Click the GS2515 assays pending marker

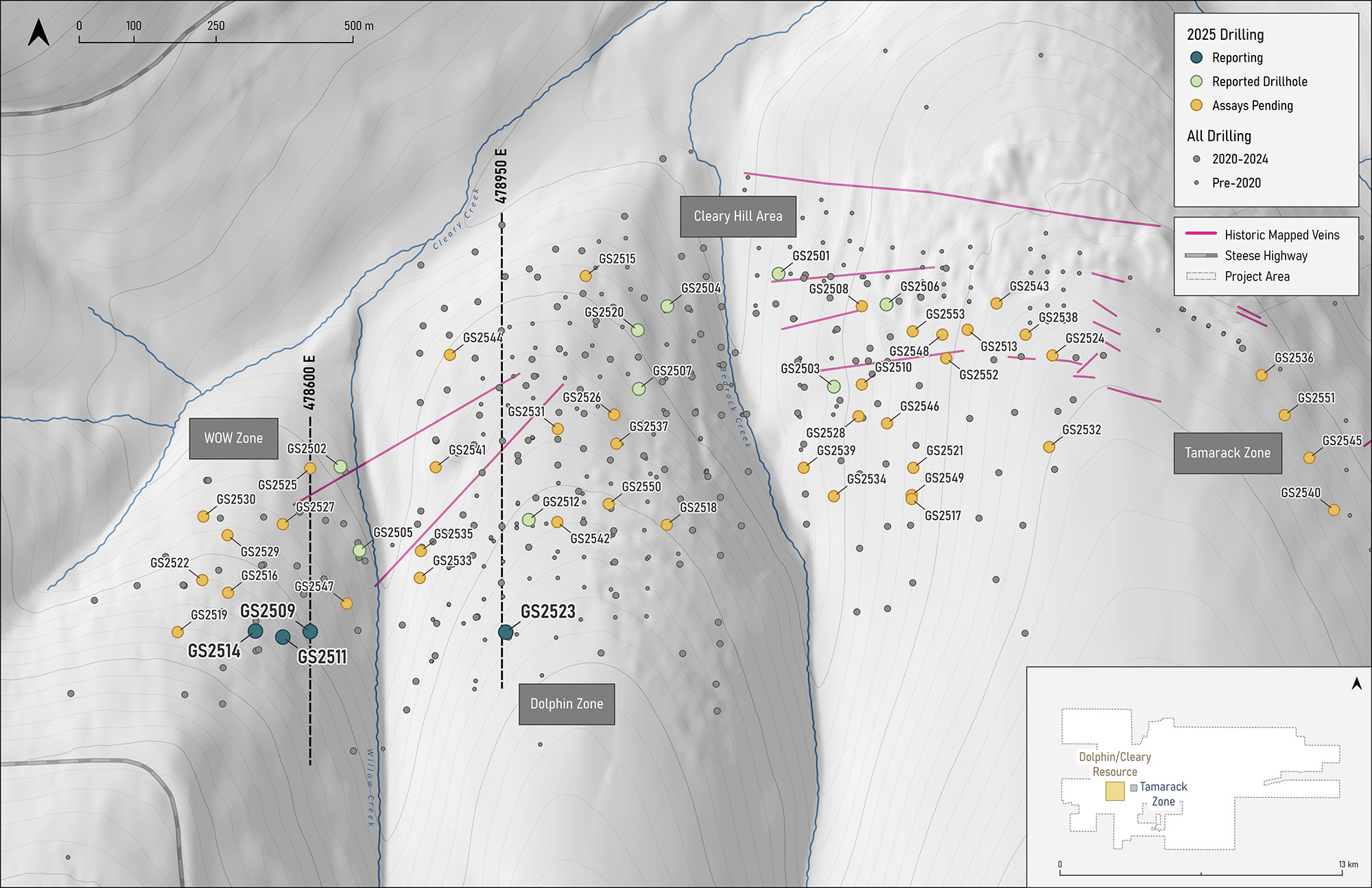tap(585, 276)
